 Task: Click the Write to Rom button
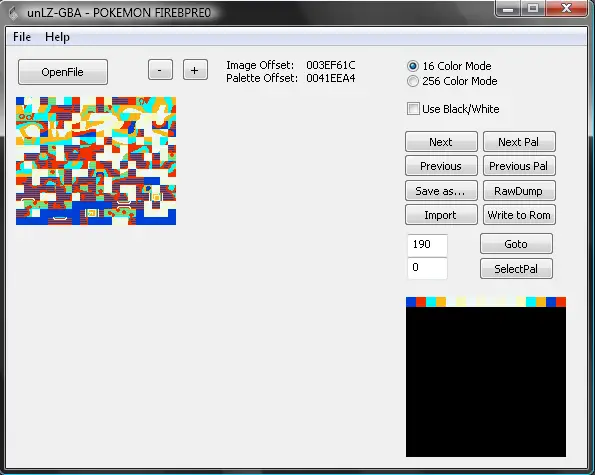(519, 215)
